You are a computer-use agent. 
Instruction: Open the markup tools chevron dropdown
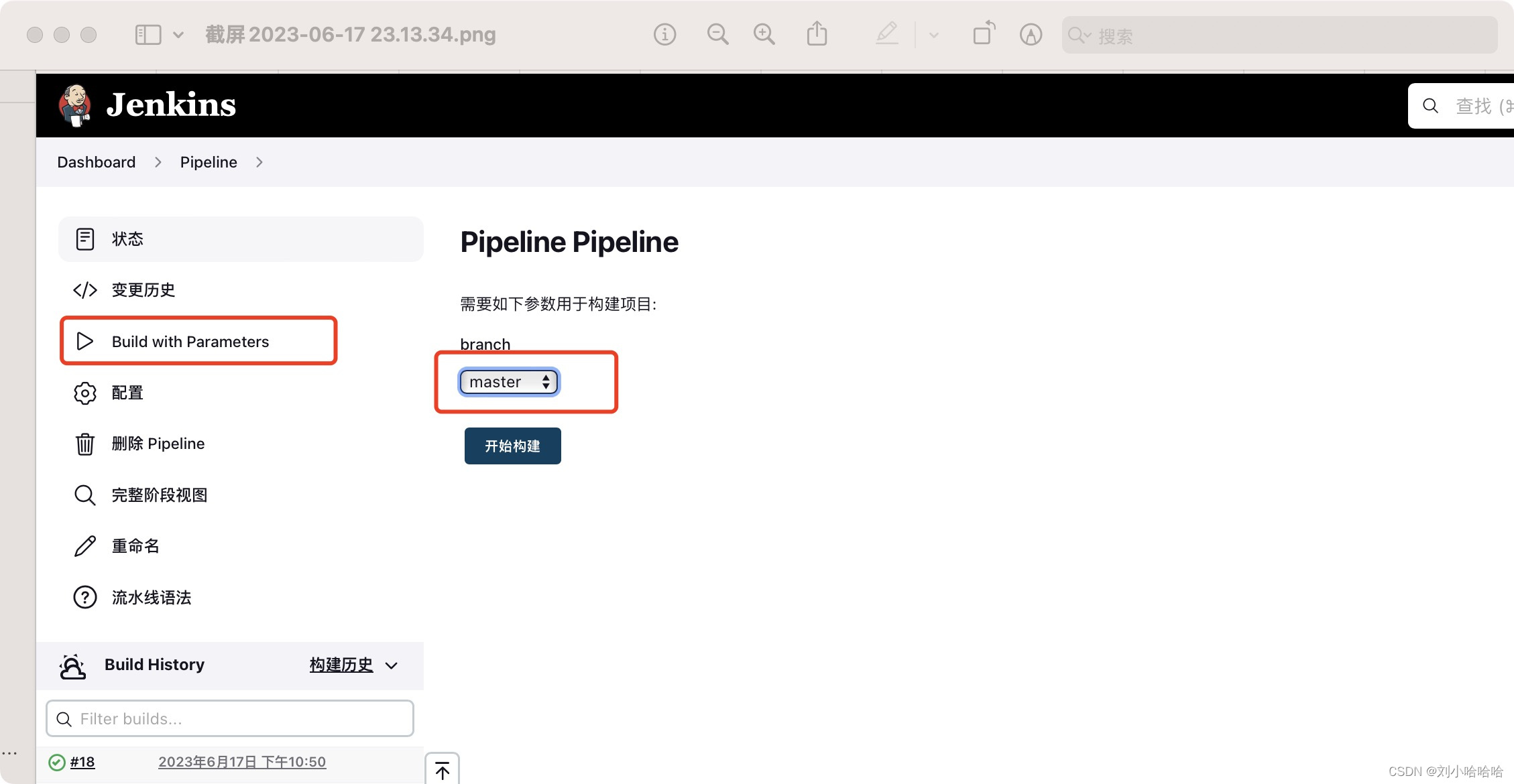[934, 35]
